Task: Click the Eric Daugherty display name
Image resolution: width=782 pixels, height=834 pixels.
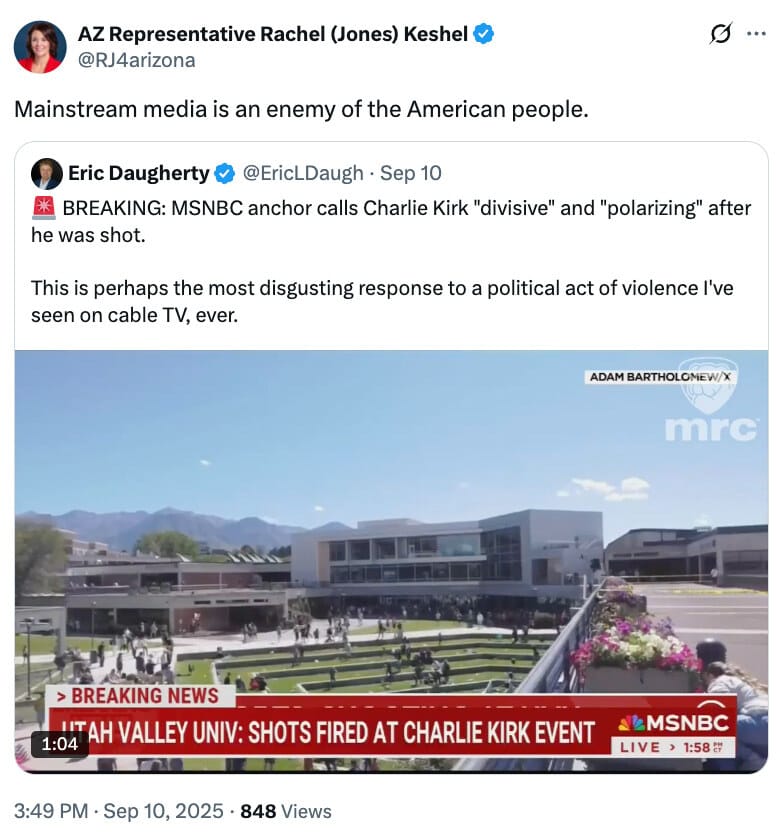Action: [x=139, y=173]
